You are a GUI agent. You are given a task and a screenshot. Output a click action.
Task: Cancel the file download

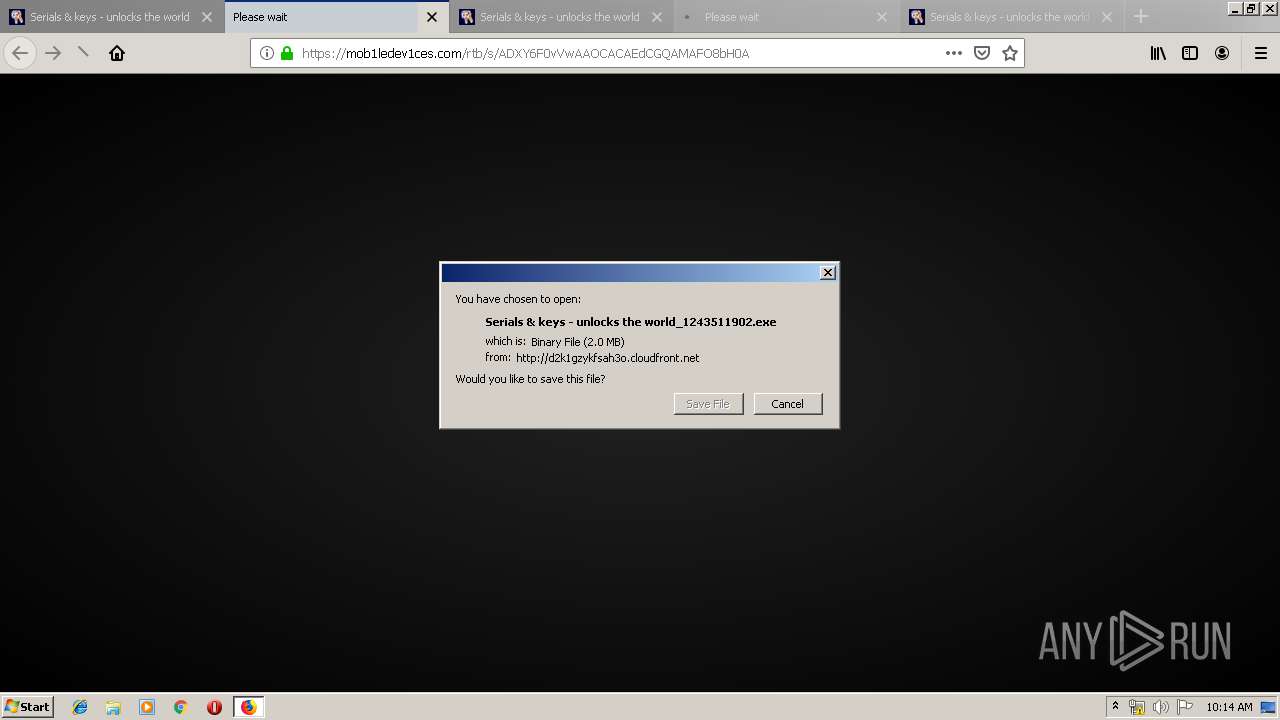click(x=787, y=404)
